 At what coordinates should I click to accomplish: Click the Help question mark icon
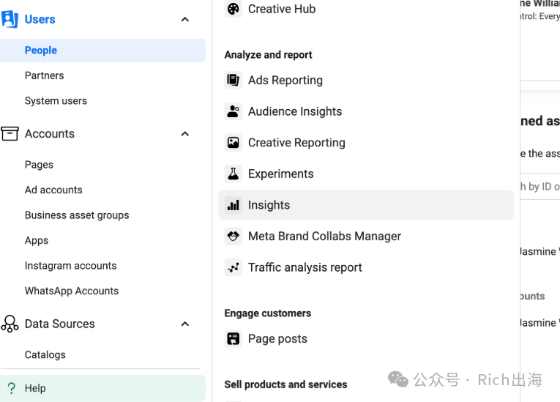point(11,388)
